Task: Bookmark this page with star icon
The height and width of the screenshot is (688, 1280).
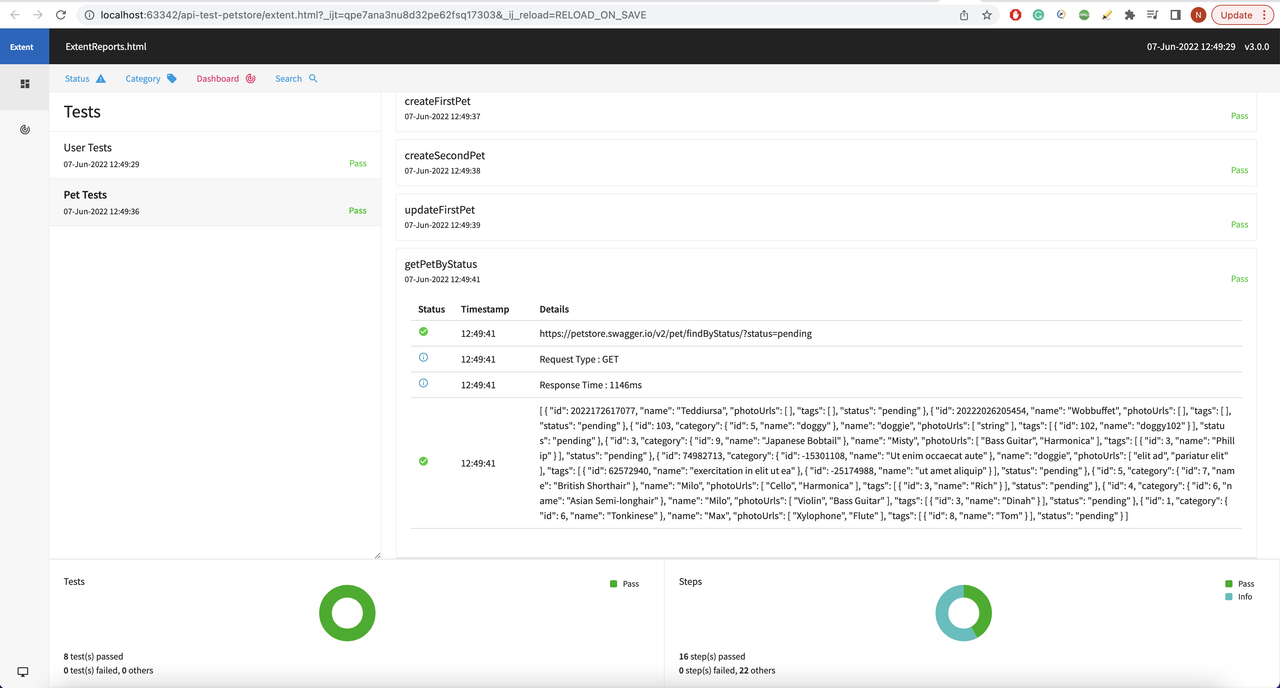Action: [987, 15]
